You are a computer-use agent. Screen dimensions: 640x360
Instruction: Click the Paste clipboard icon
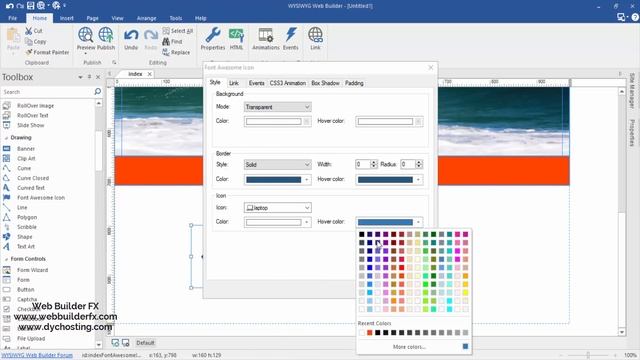[x=13, y=36]
